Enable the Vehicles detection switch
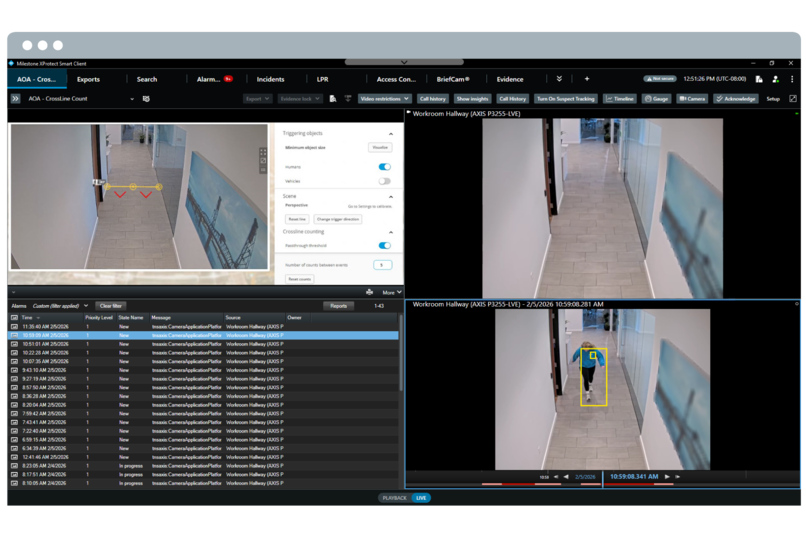Viewport: 806px width, 533px height. (384, 181)
